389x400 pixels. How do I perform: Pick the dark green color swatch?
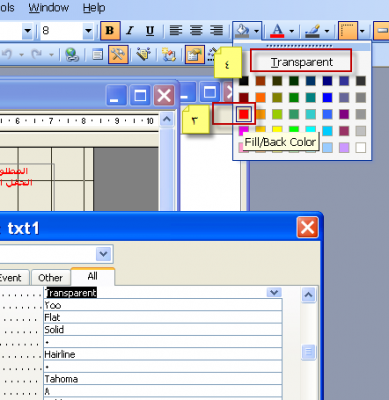pos(294,81)
